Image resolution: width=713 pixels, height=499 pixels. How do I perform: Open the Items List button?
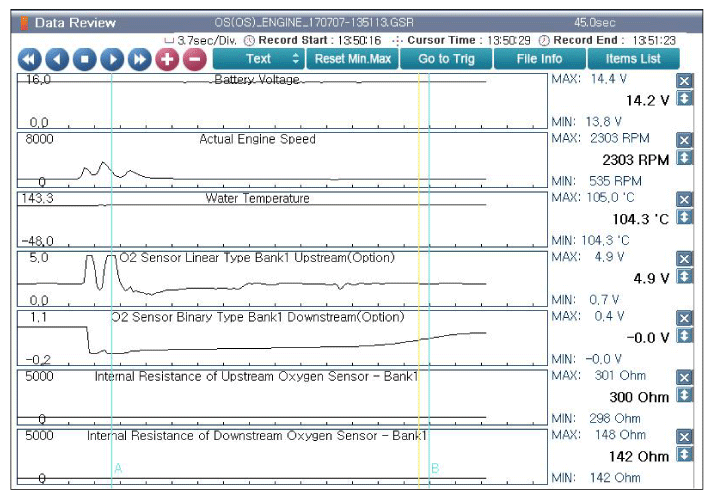(x=633, y=59)
